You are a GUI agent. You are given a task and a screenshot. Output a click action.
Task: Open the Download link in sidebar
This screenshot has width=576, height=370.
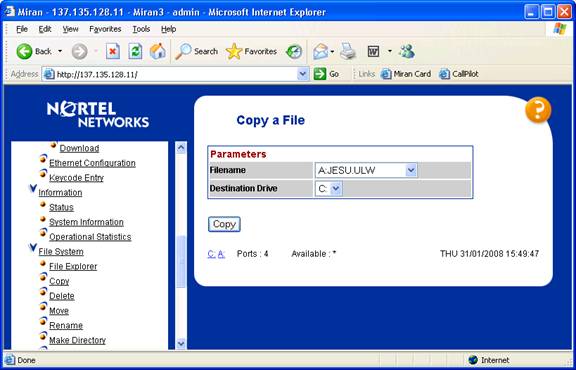[x=79, y=148]
